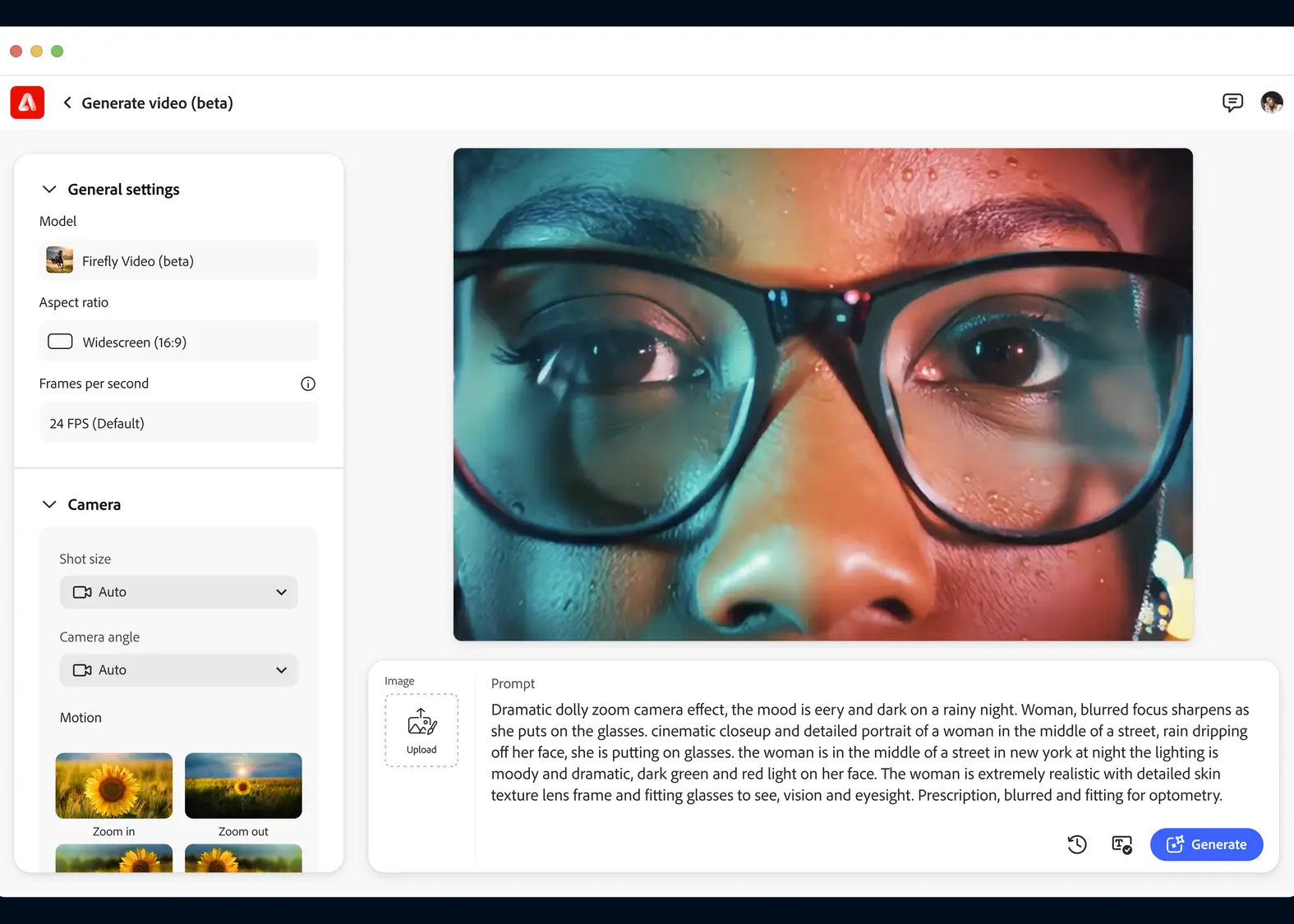
Task: Open the feedback chat icon
Action: click(1232, 103)
